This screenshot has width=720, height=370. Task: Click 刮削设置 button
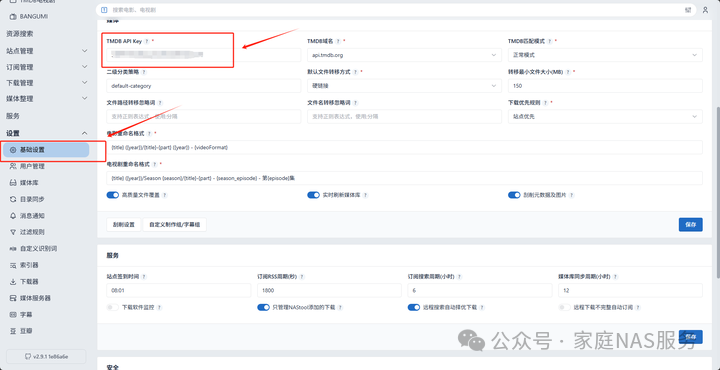[x=124, y=225]
